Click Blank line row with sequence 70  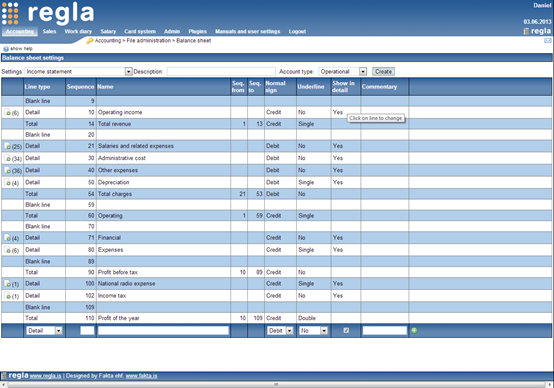276,227
